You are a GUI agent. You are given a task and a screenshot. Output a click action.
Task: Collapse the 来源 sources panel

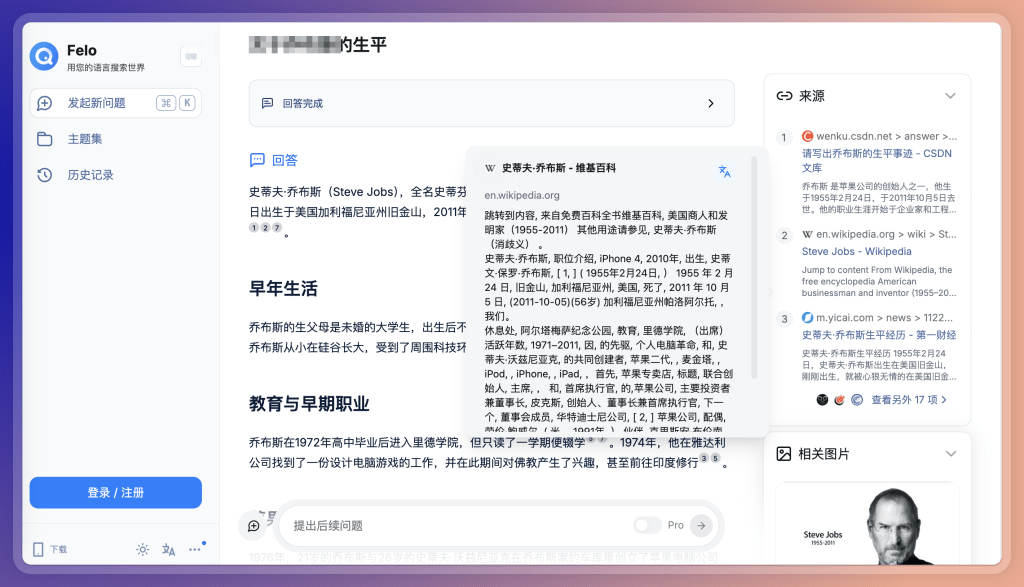pyautogui.click(x=950, y=96)
